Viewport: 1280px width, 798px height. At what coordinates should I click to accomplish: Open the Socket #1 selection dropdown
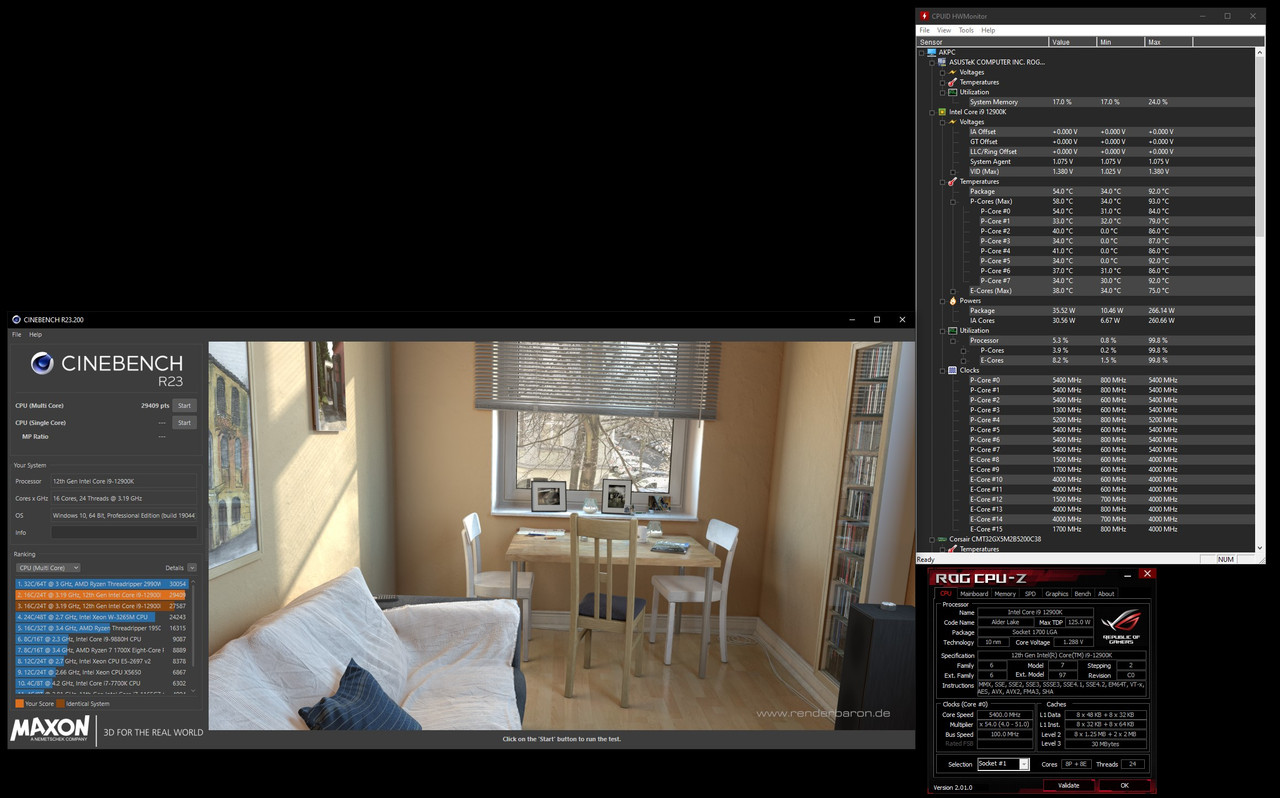click(1003, 764)
